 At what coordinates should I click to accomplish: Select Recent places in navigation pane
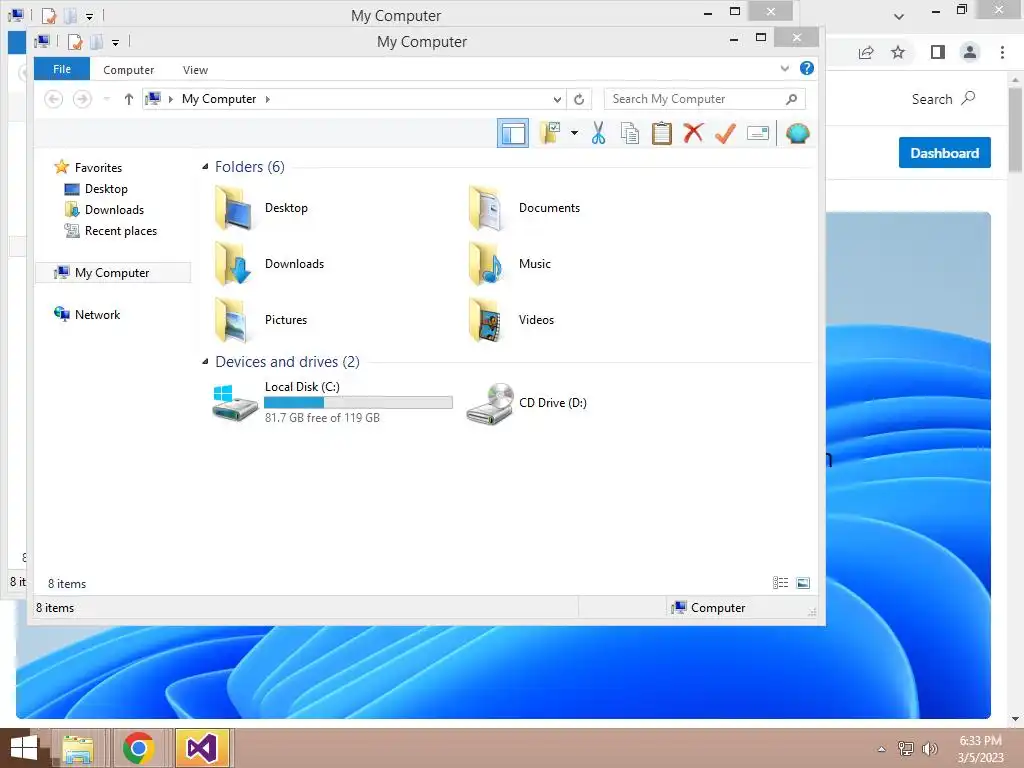pos(121,231)
